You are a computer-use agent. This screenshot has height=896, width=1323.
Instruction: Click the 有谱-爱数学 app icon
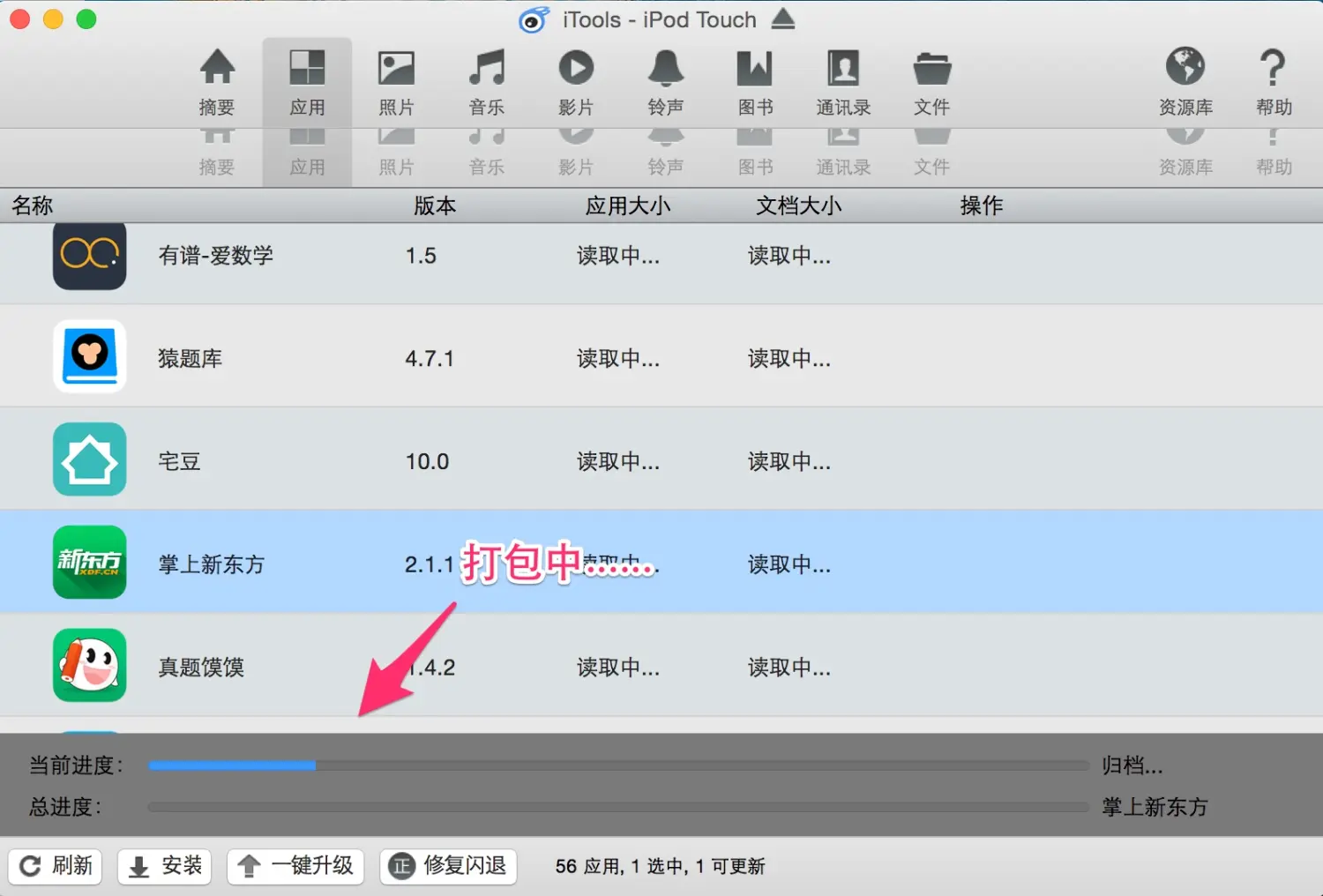[x=89, y=255]
